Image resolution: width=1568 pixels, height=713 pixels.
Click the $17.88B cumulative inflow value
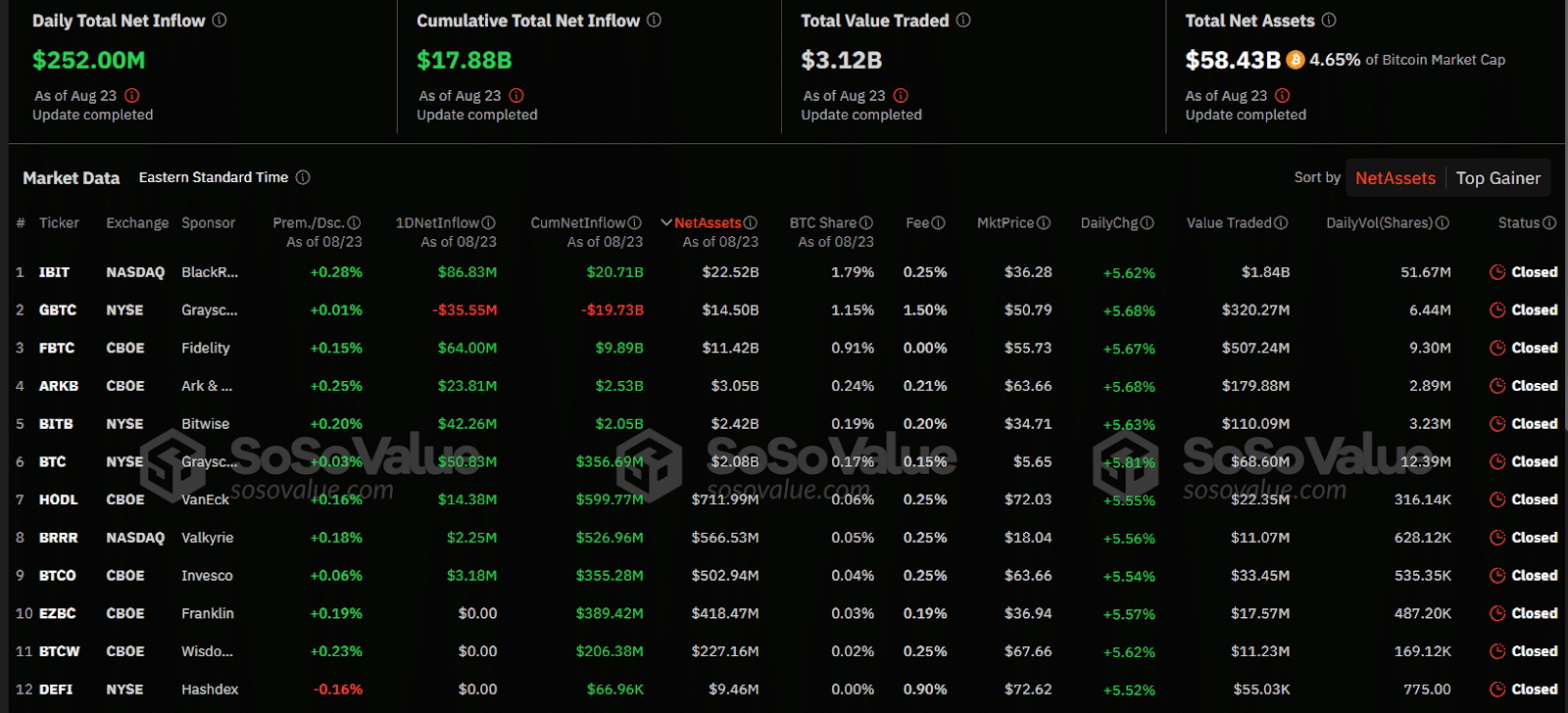coord(465,60)
